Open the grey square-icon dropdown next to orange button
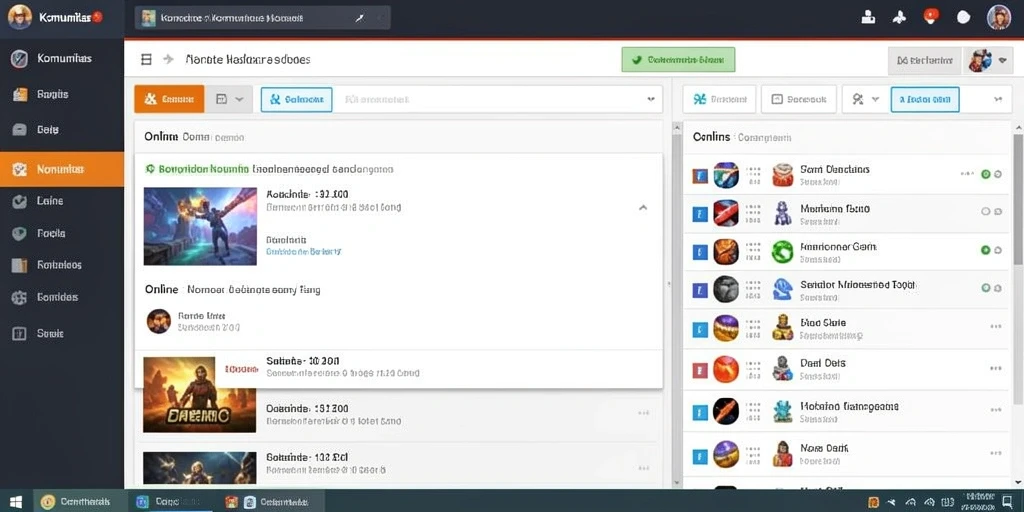The height and width of the screenshot is (512, 1024). tap(229, 99)
